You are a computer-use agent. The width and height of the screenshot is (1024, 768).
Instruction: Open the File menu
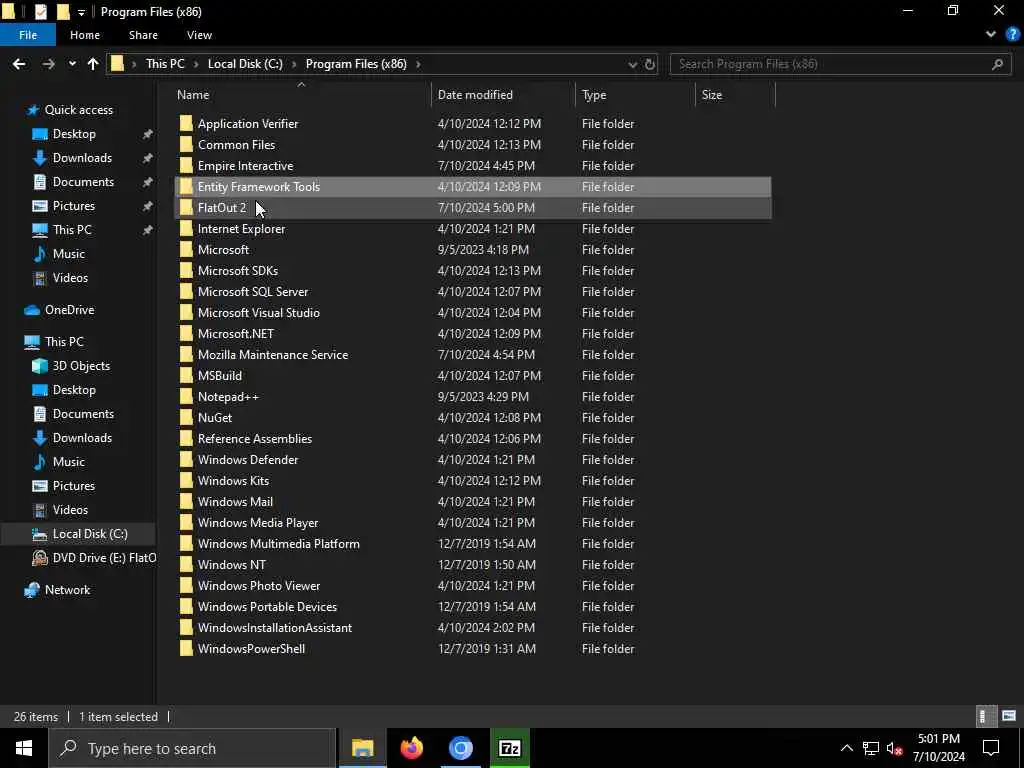click(x=28, y=35)
